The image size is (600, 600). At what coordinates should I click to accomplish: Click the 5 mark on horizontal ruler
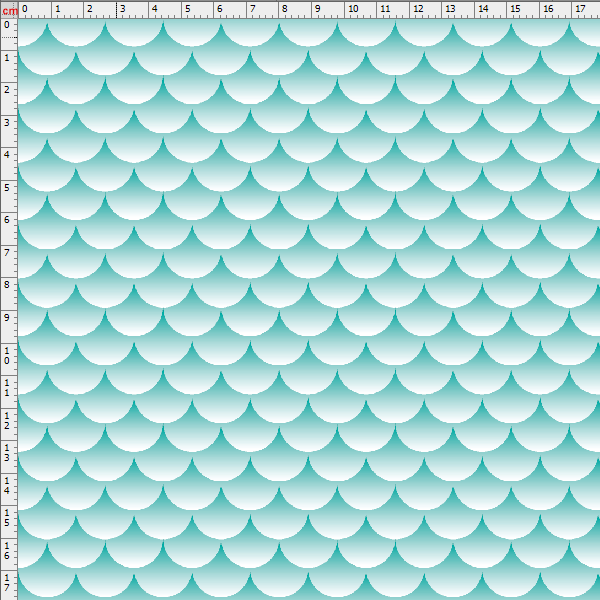click(188, 8)
